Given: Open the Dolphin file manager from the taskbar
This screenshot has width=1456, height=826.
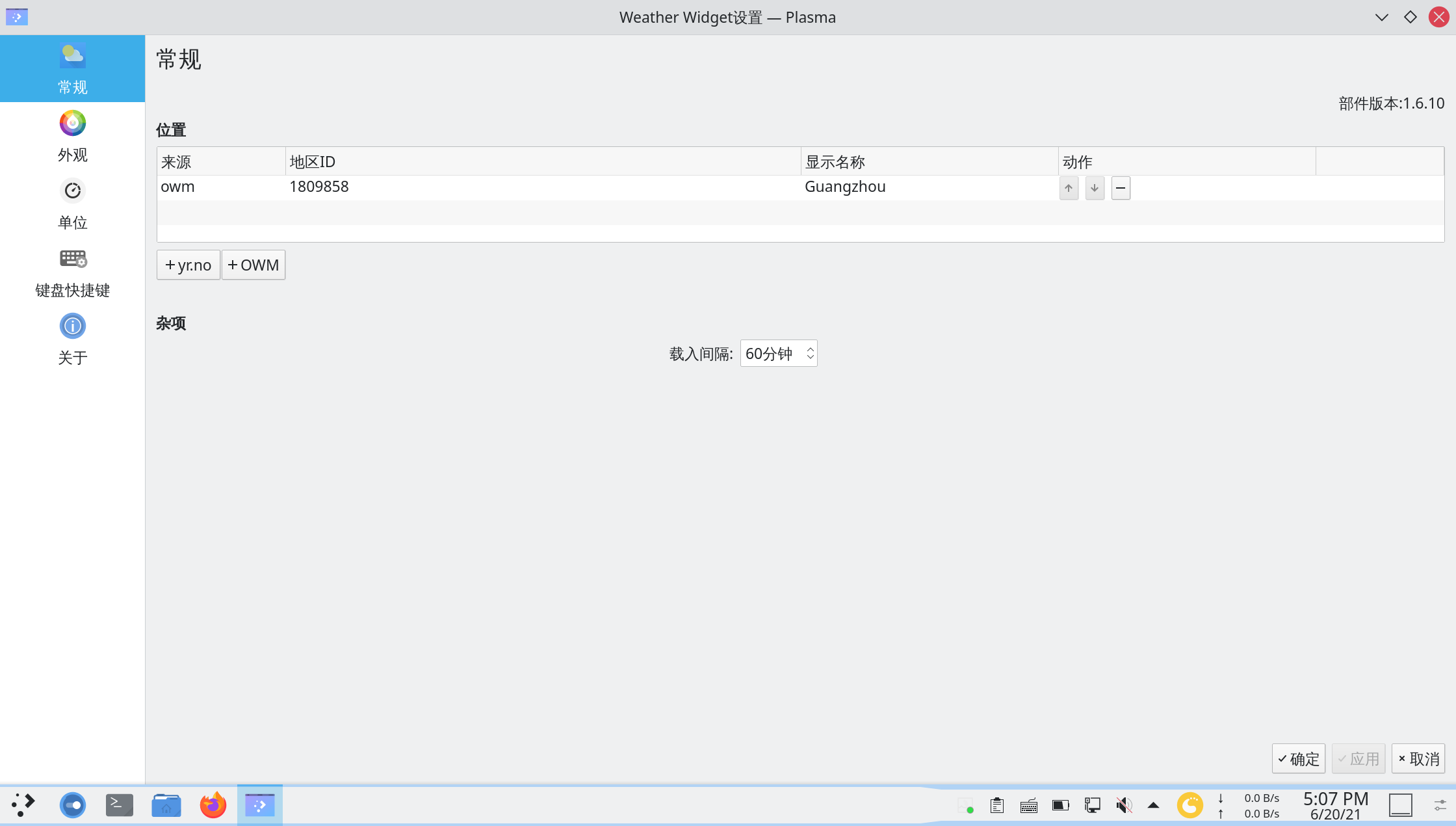Looking at the screenshot, I should [166, 805].
